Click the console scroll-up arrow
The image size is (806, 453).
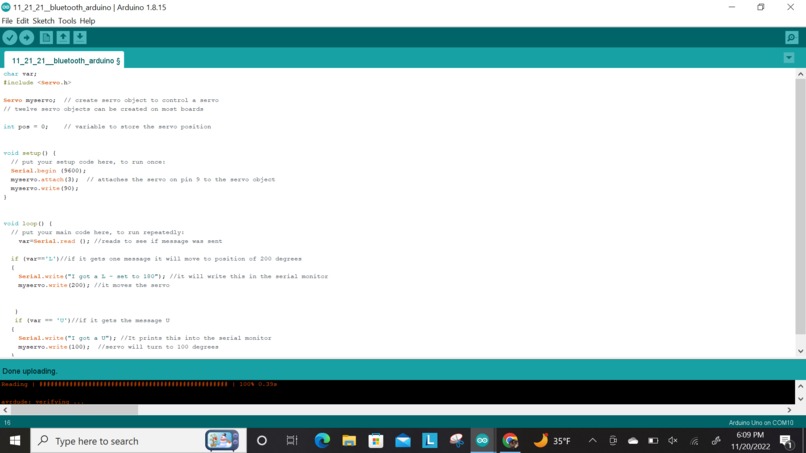800,385
